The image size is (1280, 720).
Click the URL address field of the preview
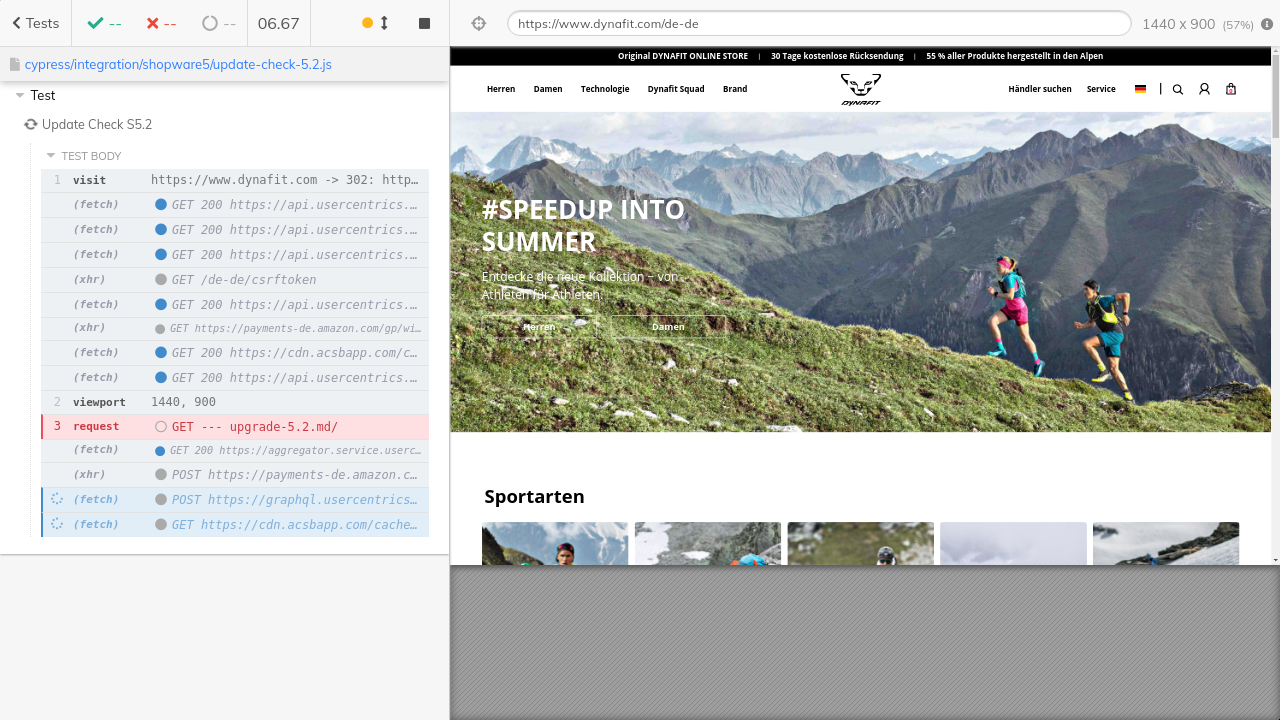[x=818, y=23]
